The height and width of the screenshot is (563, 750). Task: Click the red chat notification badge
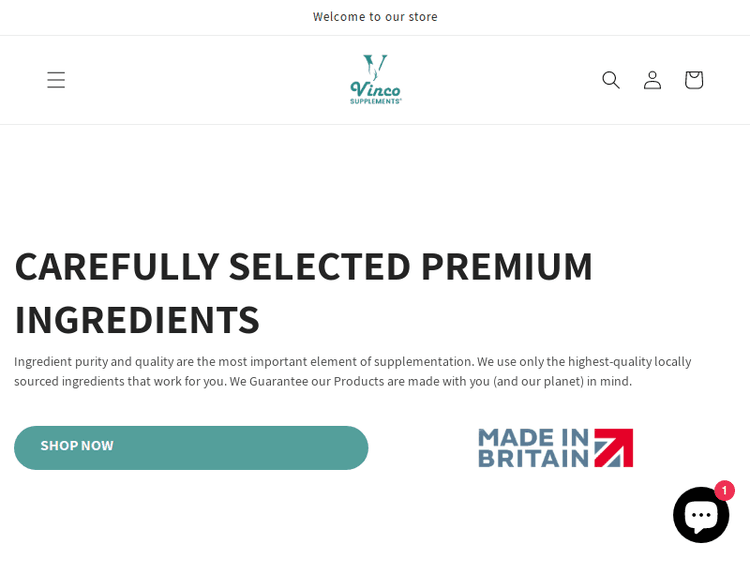pyautogui.click(x=724, y=491)
